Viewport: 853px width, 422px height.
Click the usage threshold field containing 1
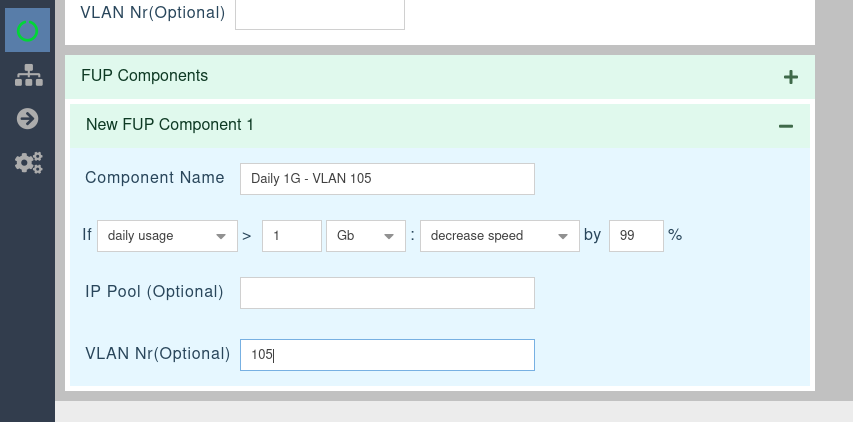[x=291, y=236]
